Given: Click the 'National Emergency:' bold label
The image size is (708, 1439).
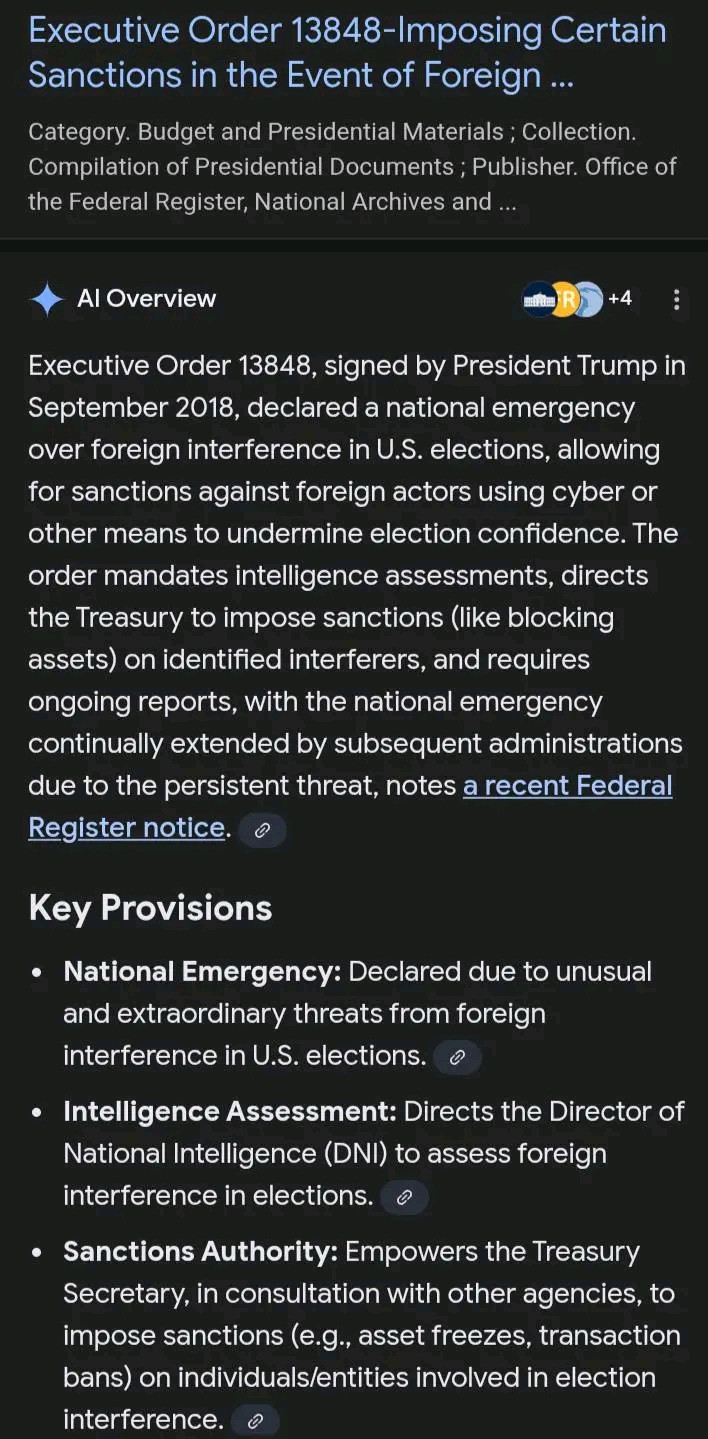Looking at the screenshot, I should tap(202, 972).
